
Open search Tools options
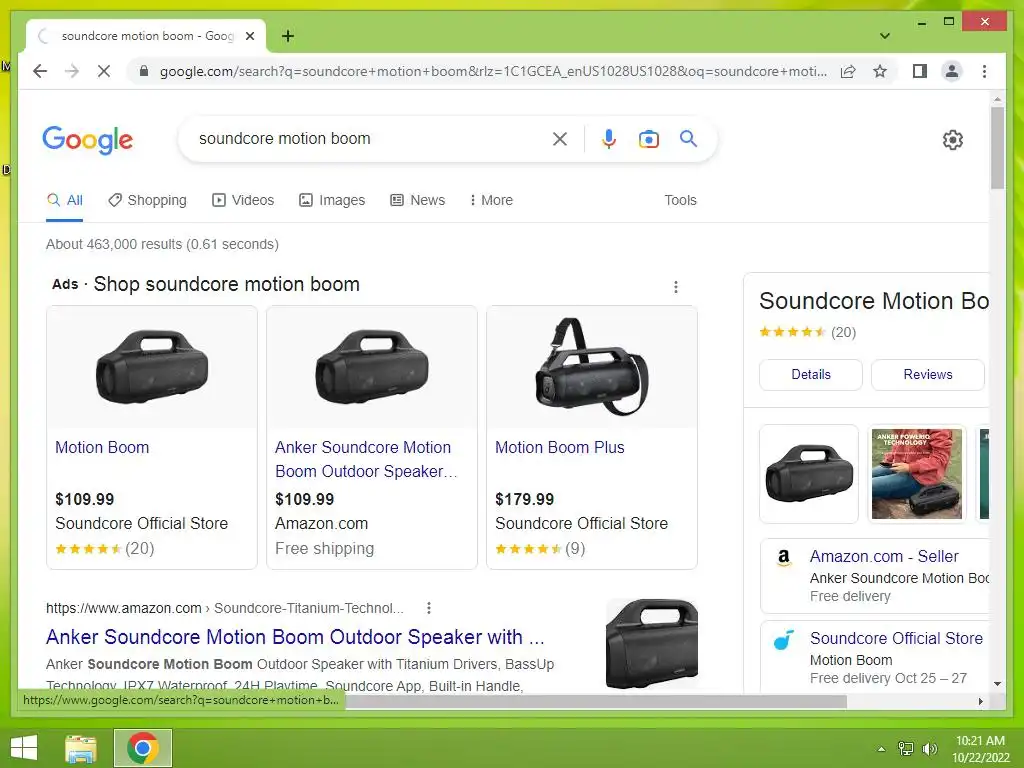click(x=680, y=200)
